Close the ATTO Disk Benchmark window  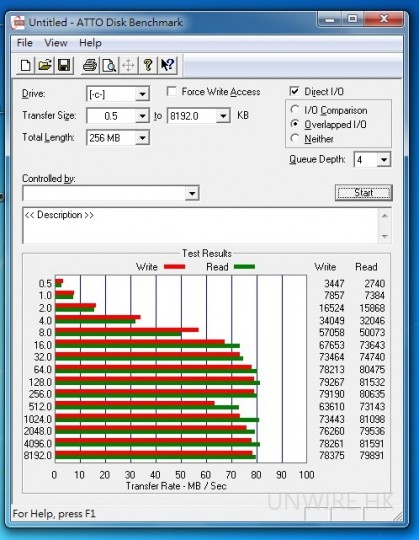tap(383, 19)
